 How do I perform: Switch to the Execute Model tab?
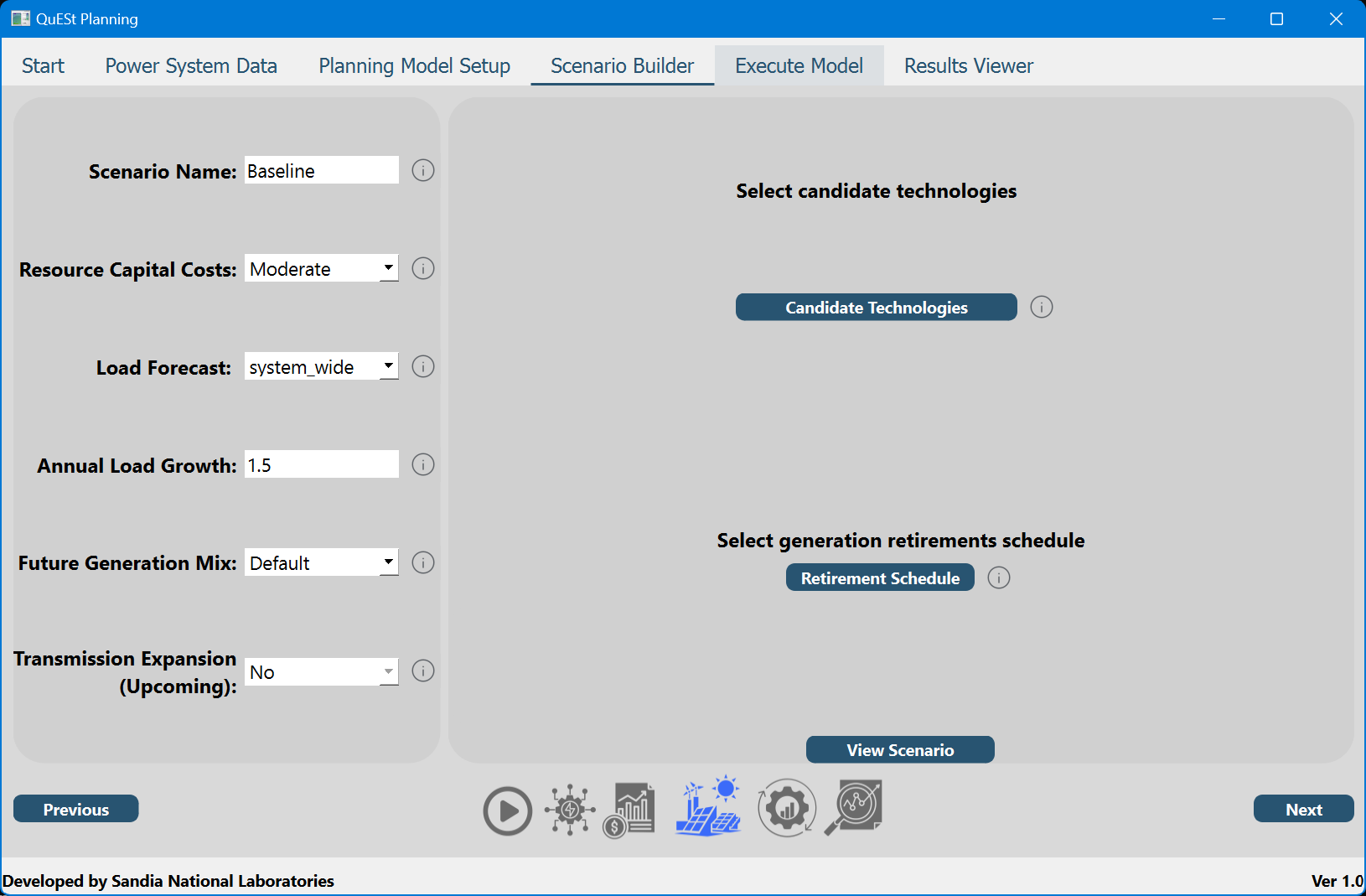click(x=799, y=65)
